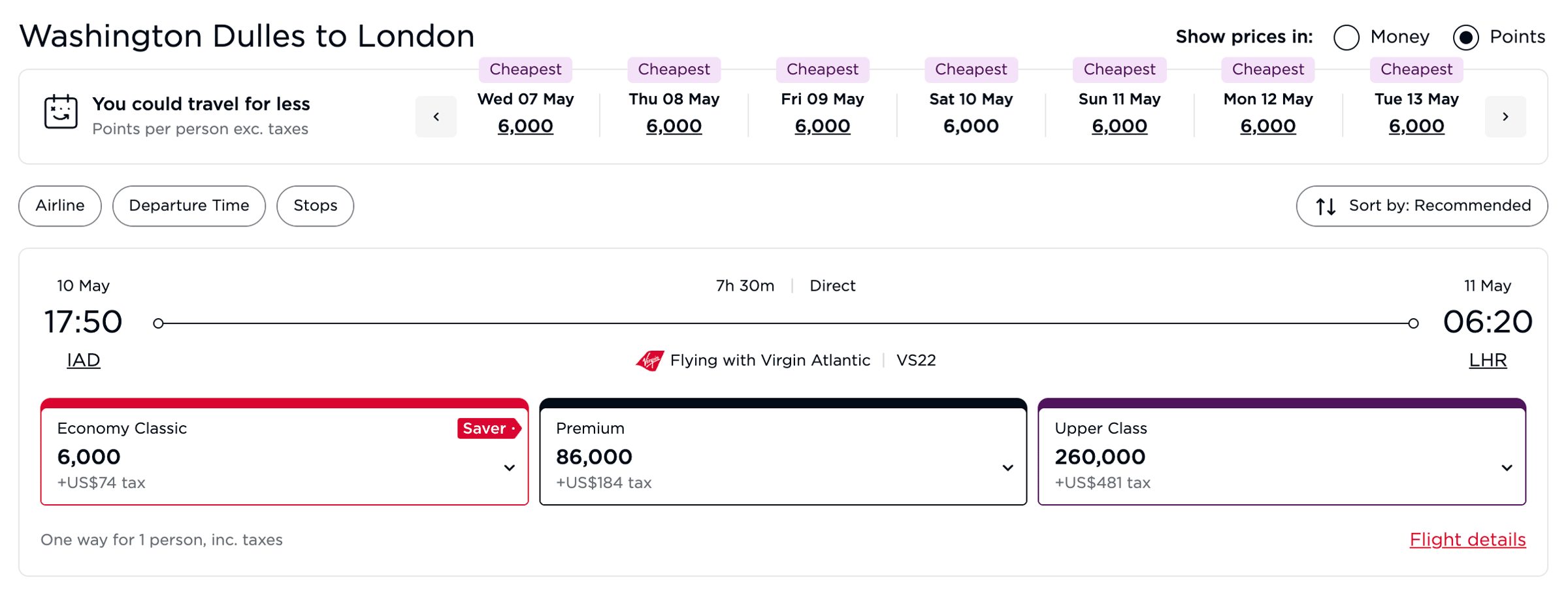Expand the Premium fare chevron
This screenshot has height=595, width=1568.
pos(1007,468)
